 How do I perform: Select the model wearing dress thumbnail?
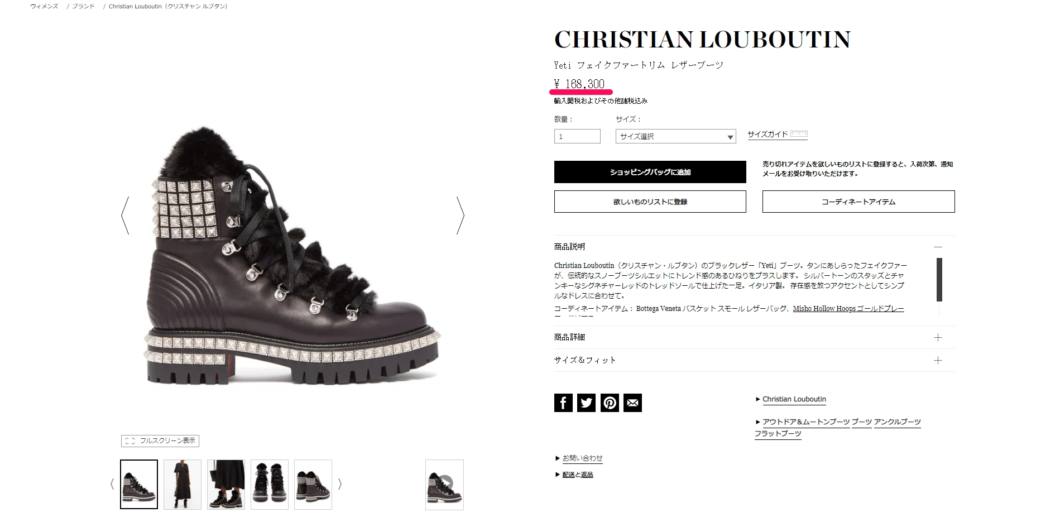[x=183, y=484]
